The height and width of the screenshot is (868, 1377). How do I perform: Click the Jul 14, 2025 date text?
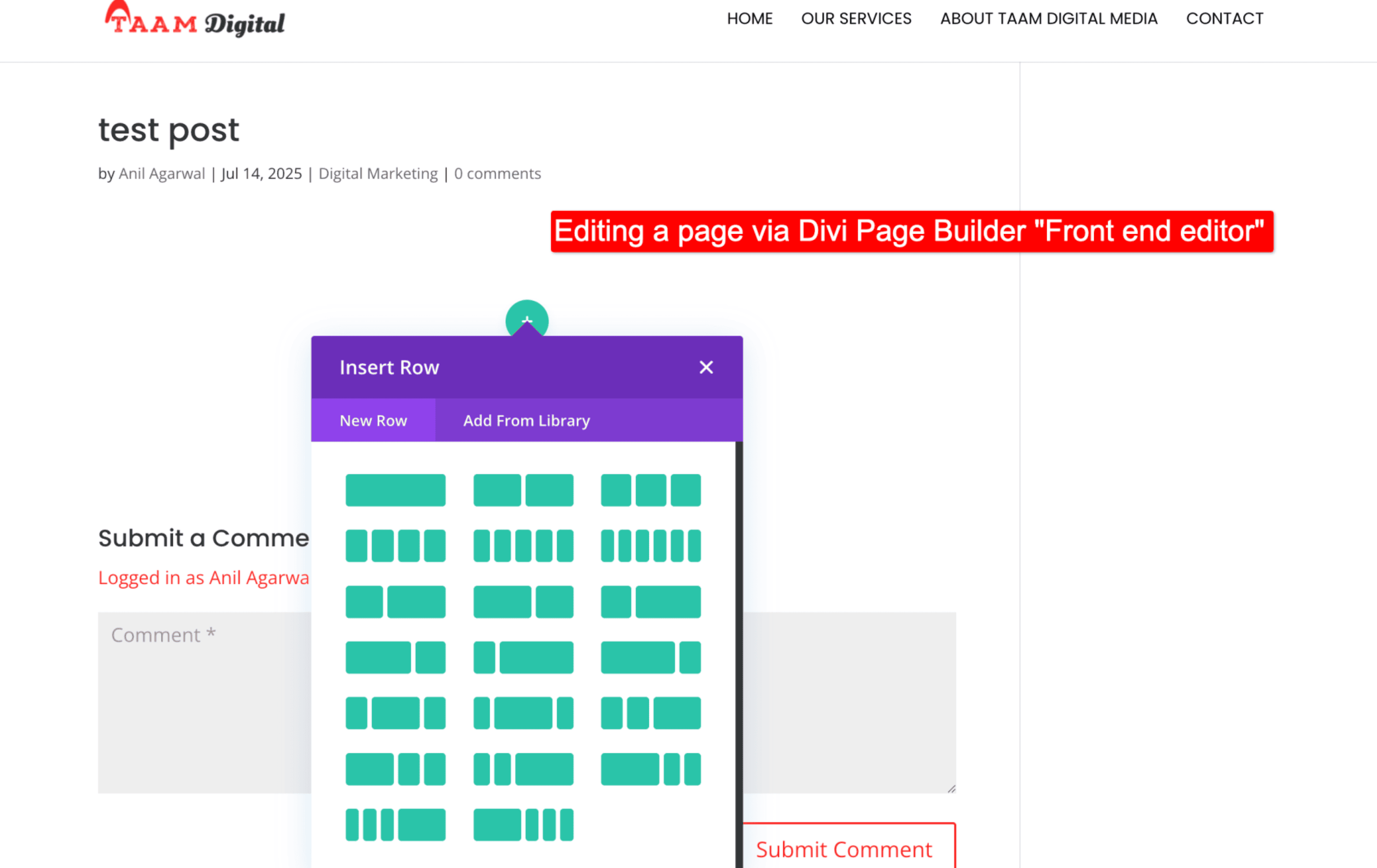click(261, 173)
